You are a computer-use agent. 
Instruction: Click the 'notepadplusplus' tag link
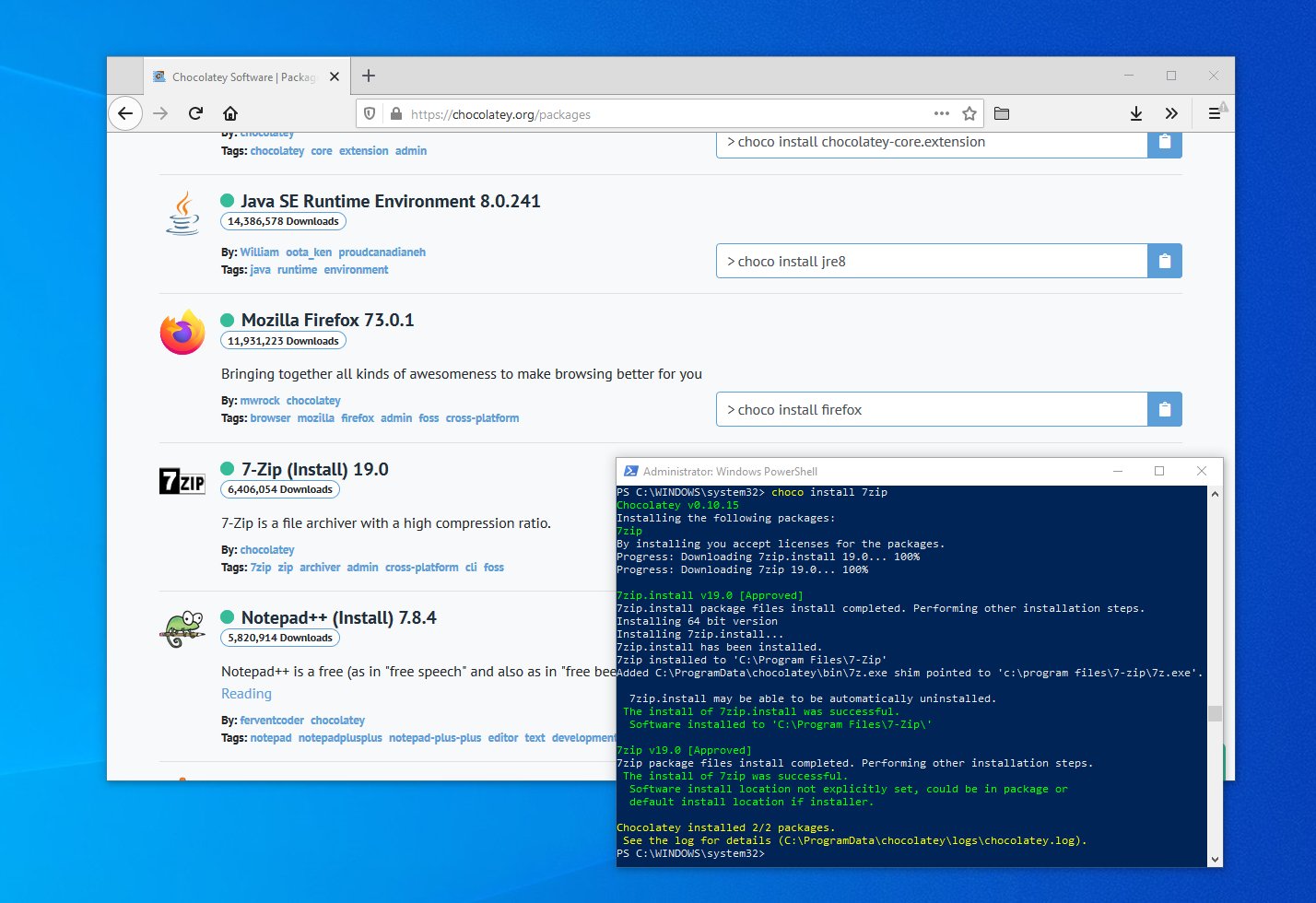(340, 737)
